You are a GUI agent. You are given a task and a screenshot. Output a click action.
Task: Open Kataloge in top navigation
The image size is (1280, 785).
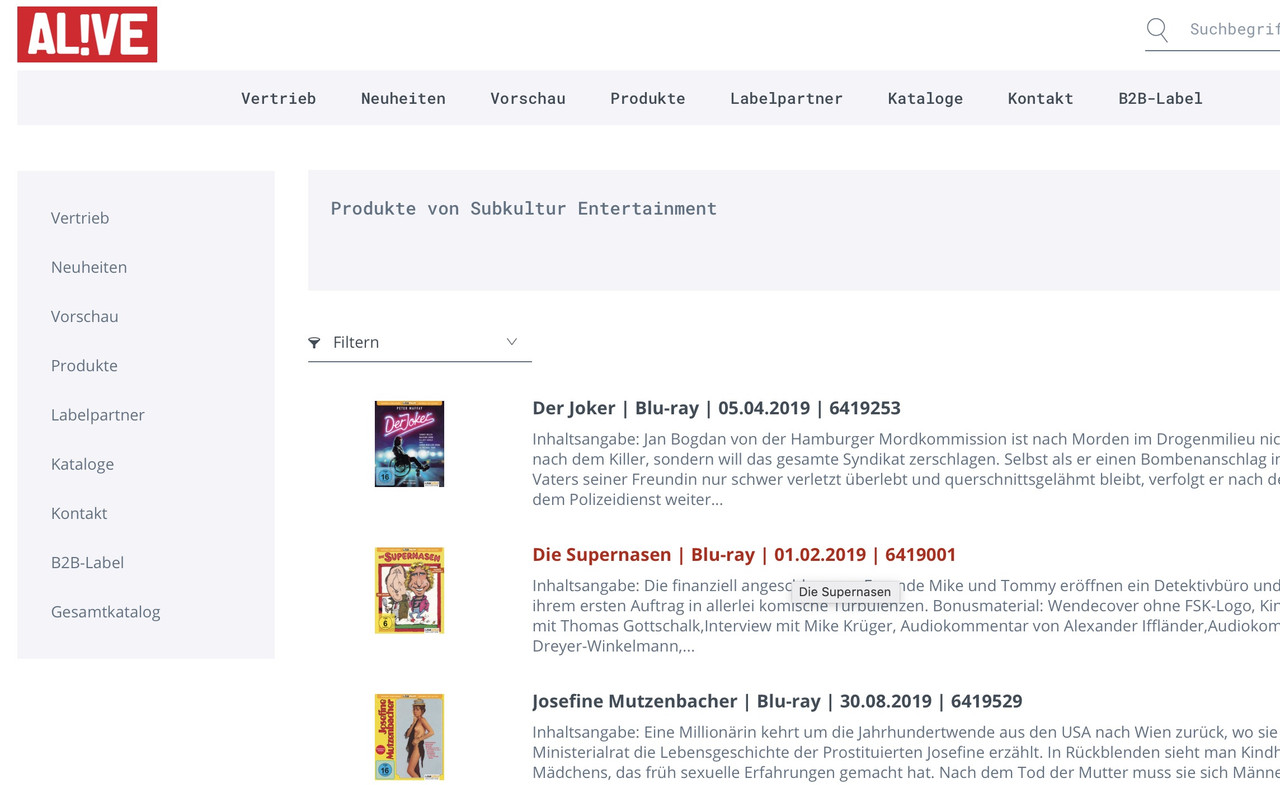pyautogui.click(x=925, y=98)
